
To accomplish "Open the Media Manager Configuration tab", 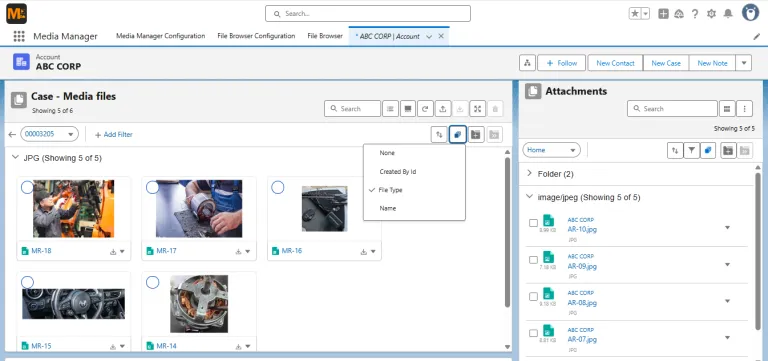I will coord(160,36).
